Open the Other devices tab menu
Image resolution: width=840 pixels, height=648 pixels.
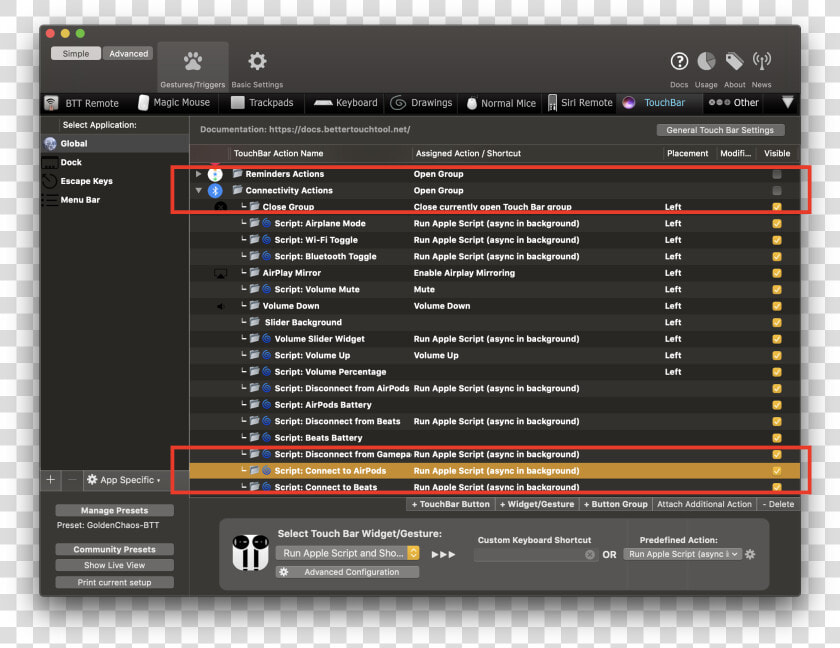point(733,103)
